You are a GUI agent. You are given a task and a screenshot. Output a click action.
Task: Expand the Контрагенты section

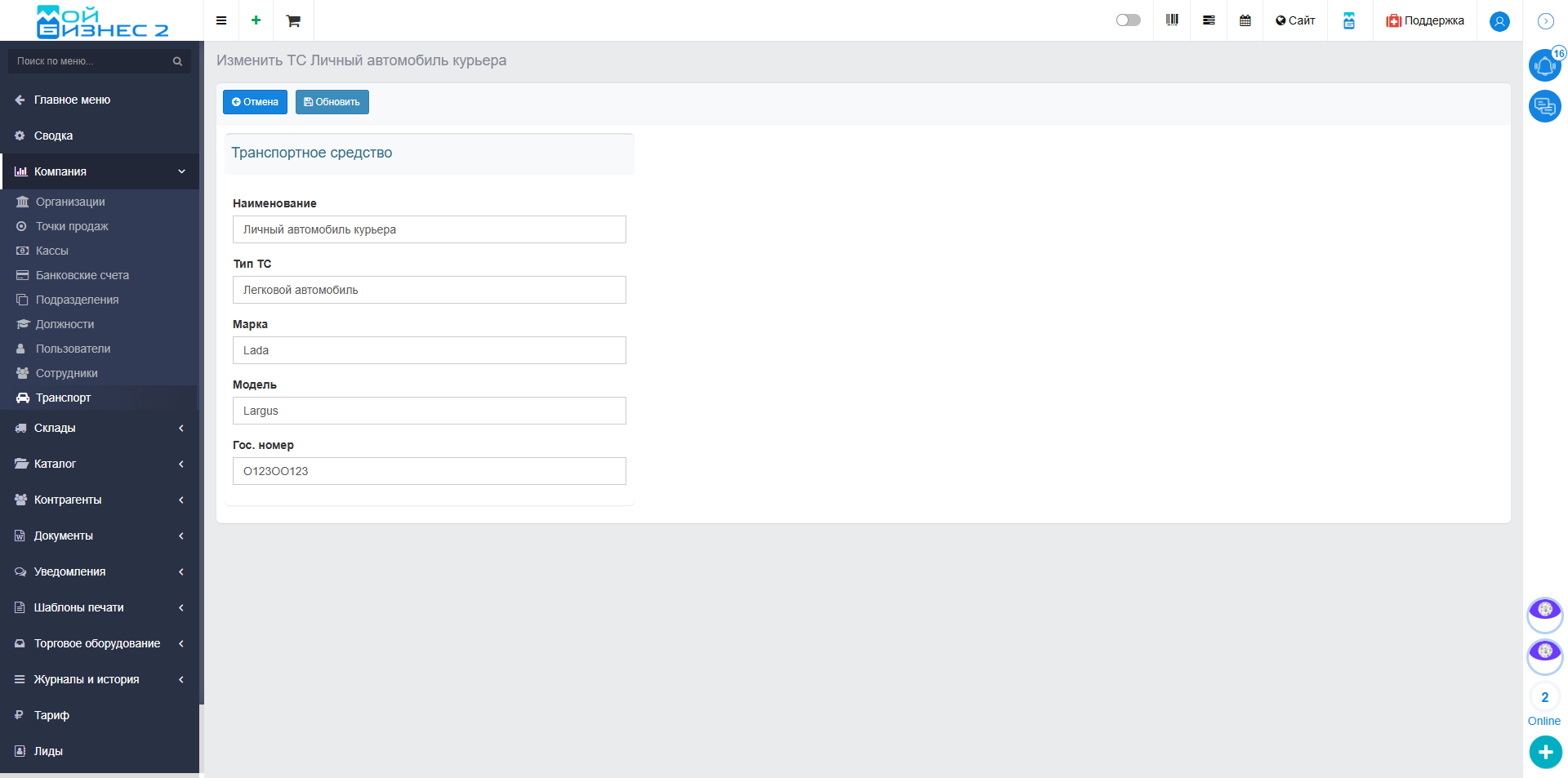coord(100,500)
